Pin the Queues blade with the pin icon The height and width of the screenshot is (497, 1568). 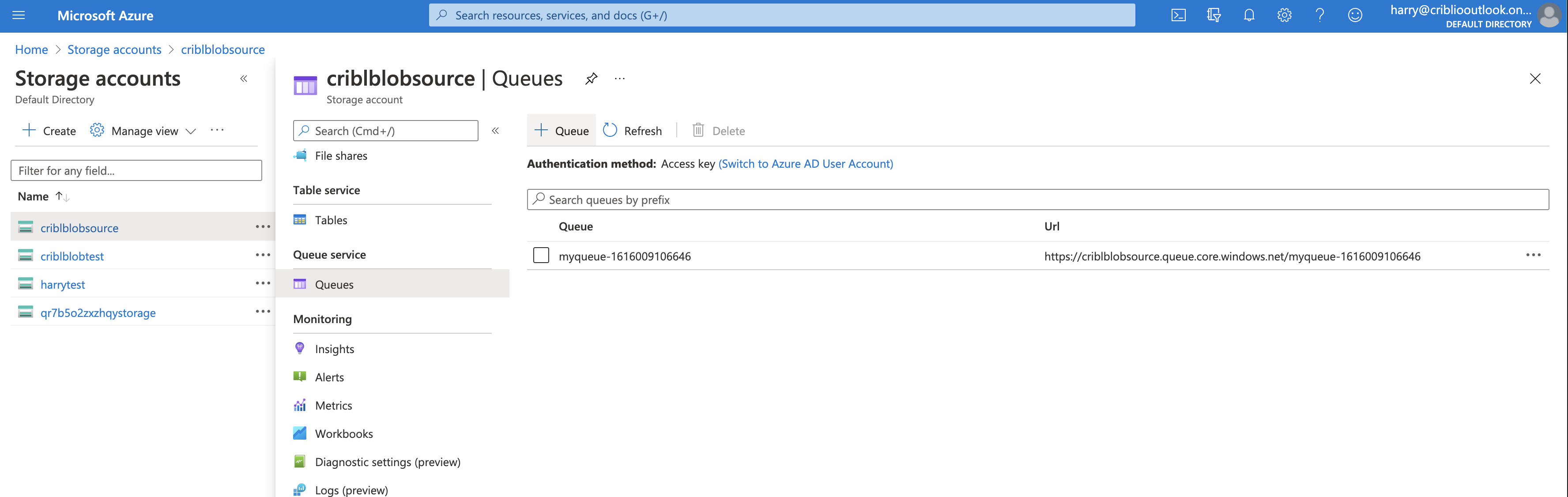(x=591, y=79)
